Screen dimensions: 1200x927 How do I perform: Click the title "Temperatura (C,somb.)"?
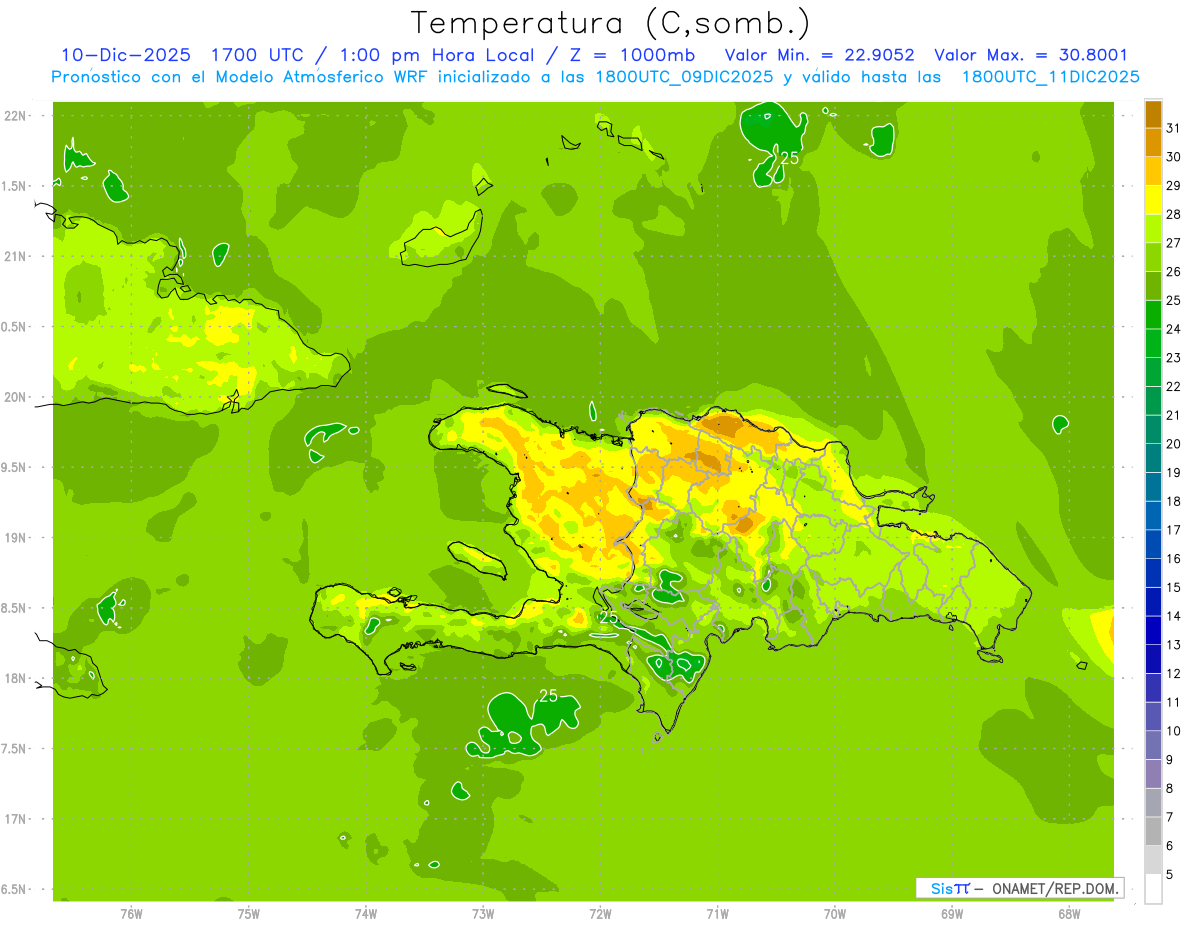610,22
